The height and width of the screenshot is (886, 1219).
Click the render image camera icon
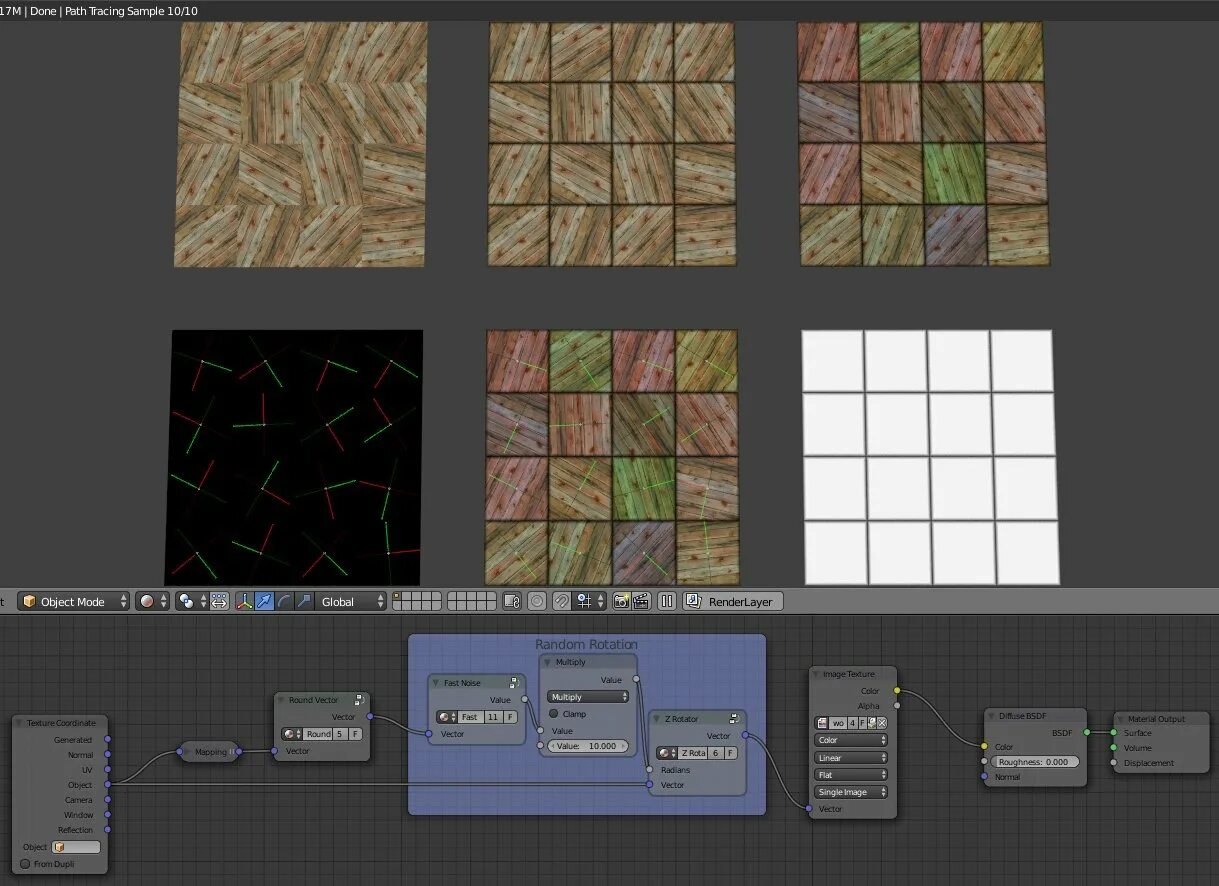click(x=621, y=601)
